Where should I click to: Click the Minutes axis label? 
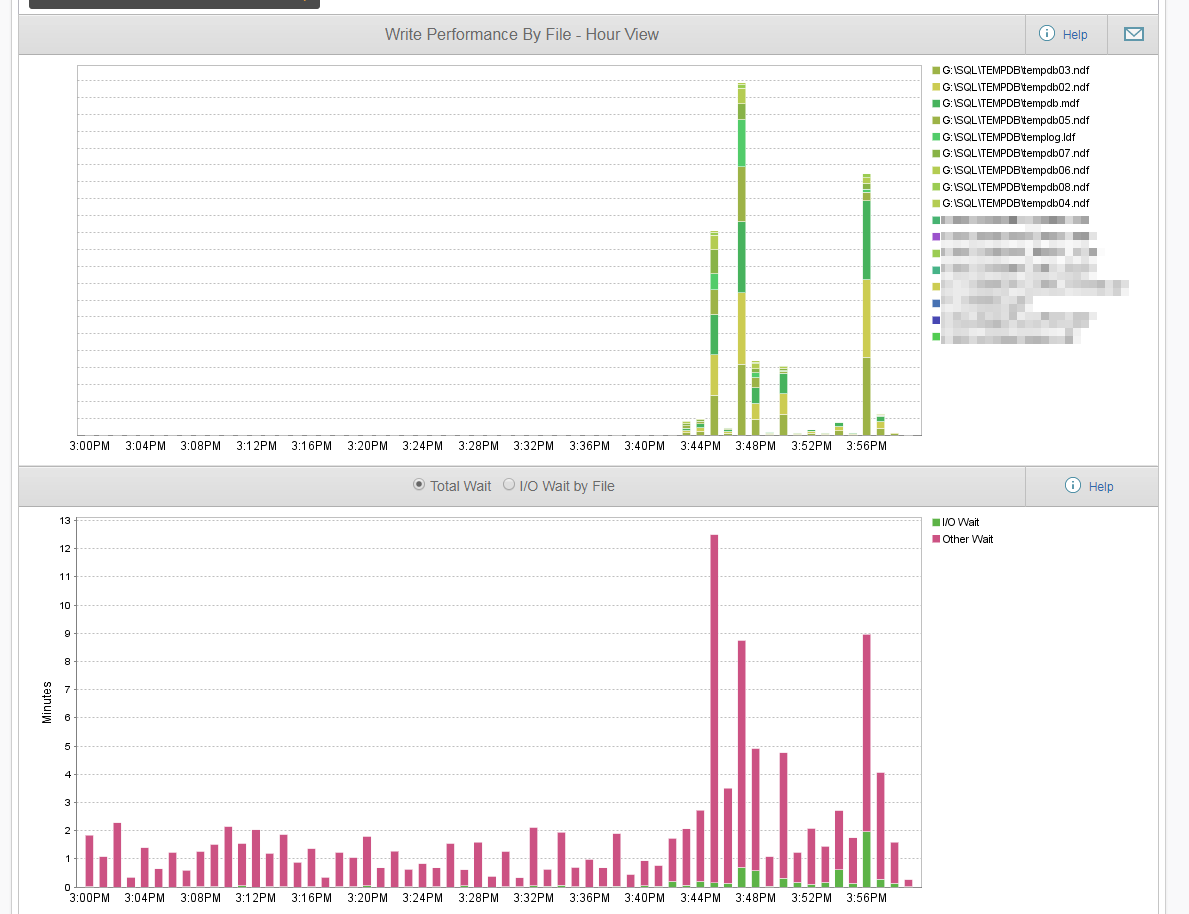tap(47, 702)
